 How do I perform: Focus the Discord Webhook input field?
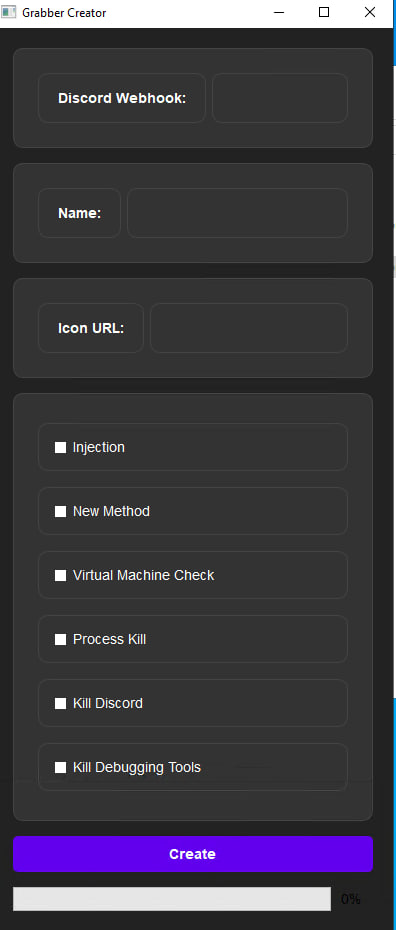[280, 98]
